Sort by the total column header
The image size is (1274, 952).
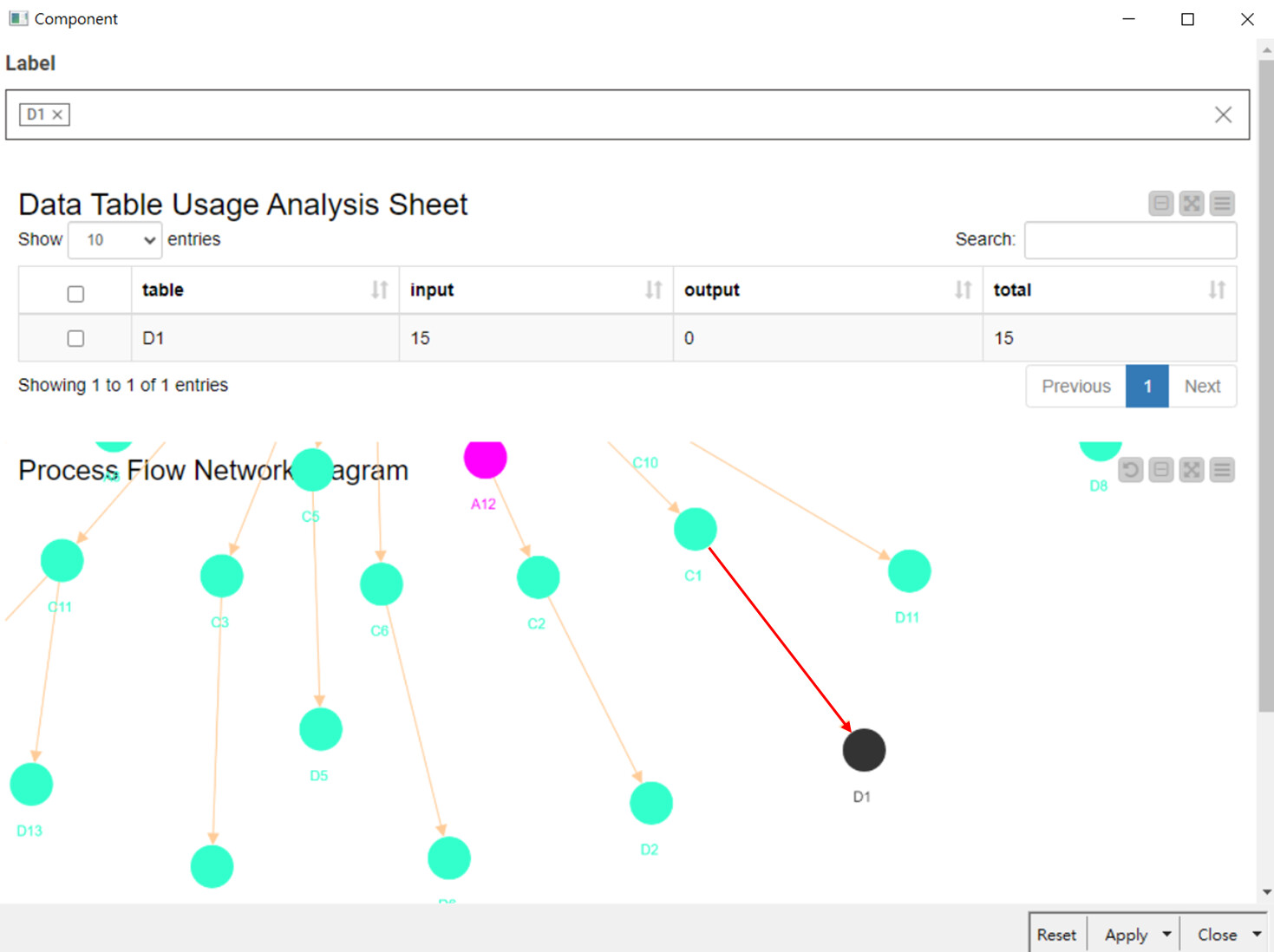coord(1108,290)
